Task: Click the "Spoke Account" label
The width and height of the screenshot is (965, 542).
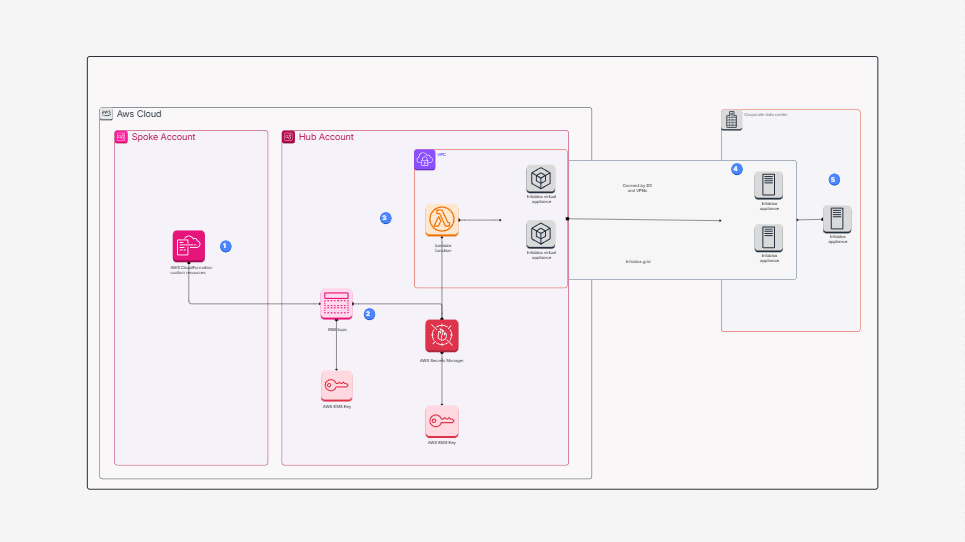Action: point(163,137)
